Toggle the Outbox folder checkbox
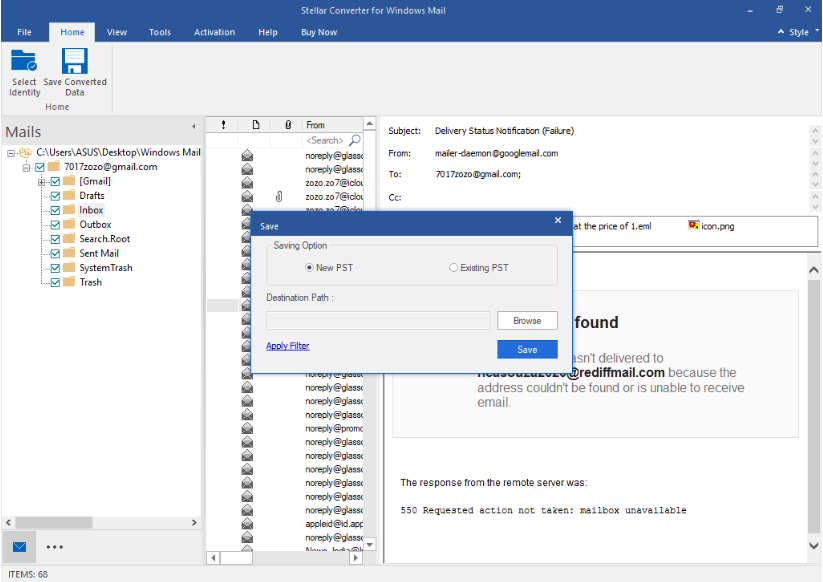Image resolution: width=823 pixels, height=582 pixels. point(55,225)
